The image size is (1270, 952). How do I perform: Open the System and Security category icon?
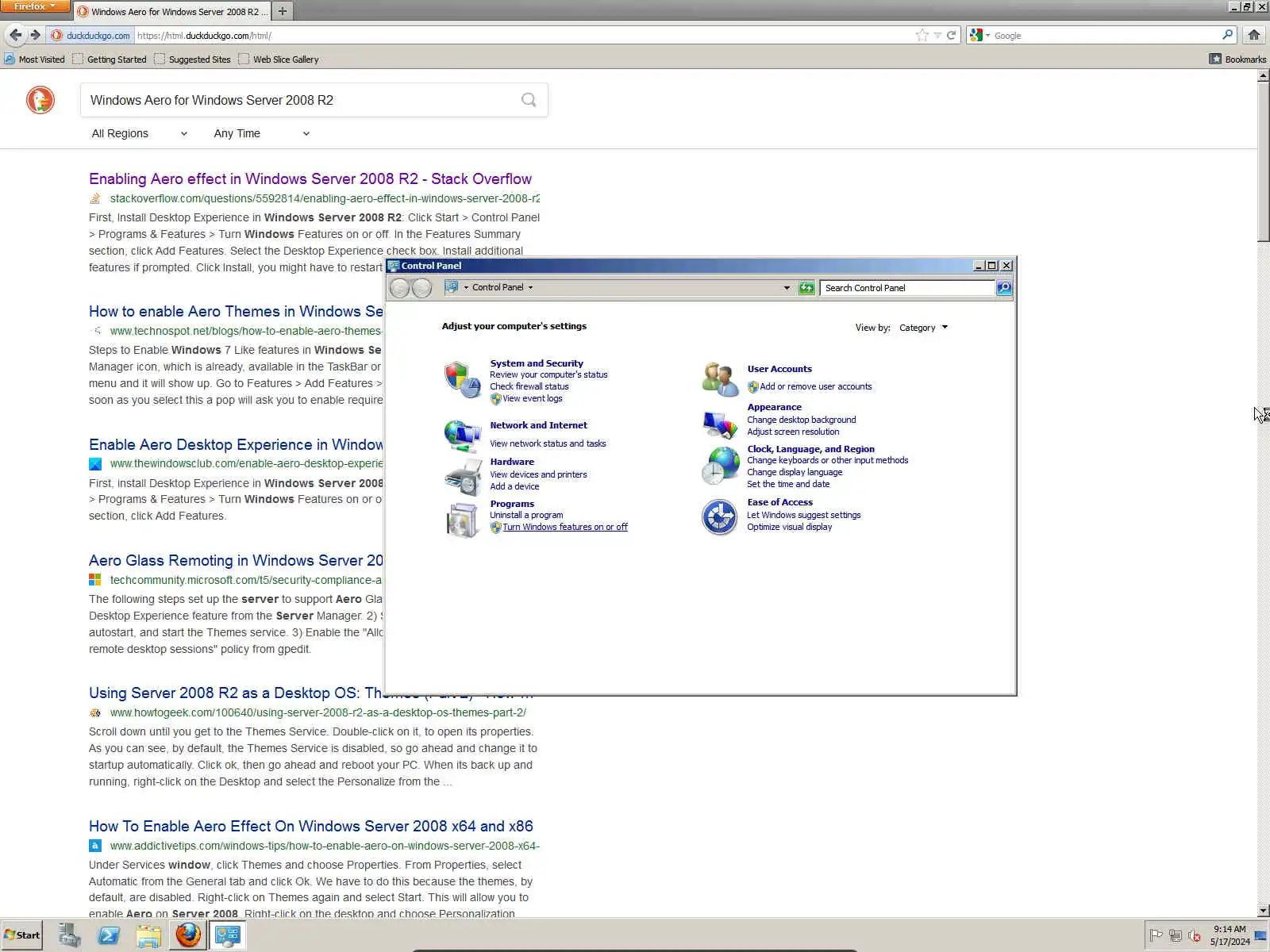pyautogui.click(x=463, y=379)
